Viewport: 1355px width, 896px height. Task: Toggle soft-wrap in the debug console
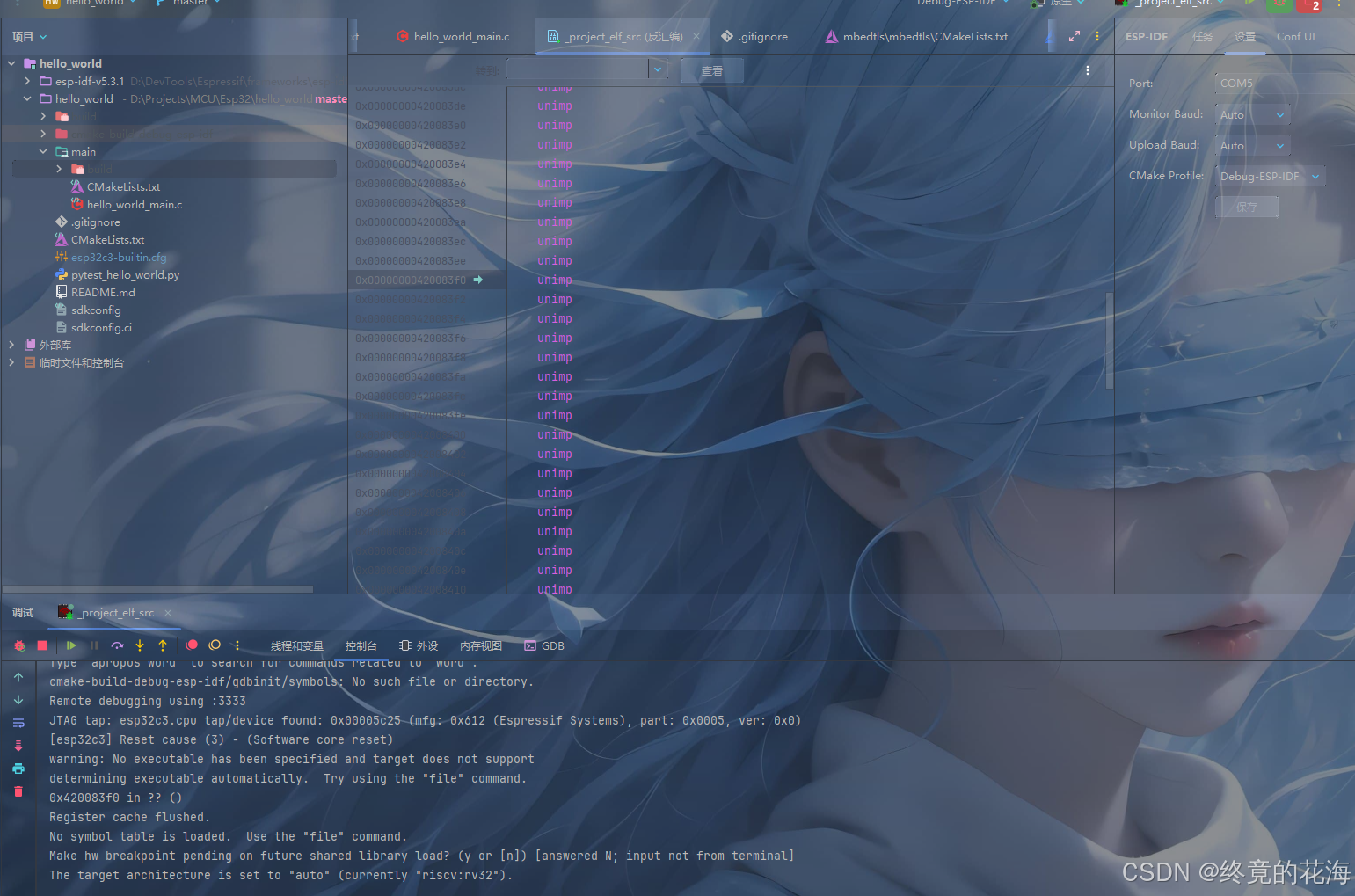tap(18, 724)
